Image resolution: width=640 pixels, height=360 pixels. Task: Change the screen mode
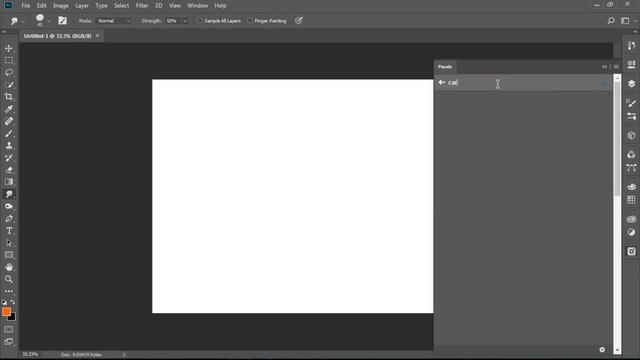click(x=9, y=342)
